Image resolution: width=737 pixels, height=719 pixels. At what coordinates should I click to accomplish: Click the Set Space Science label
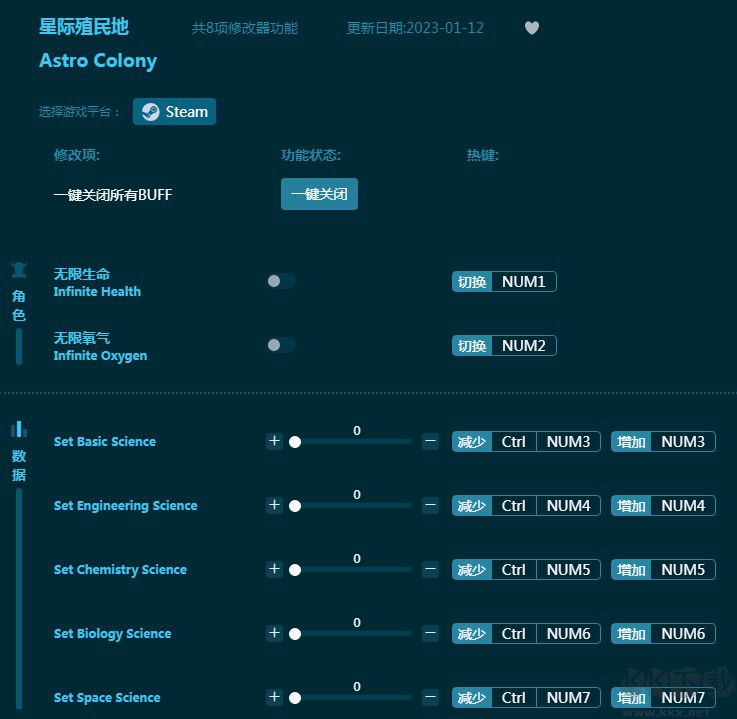coord(107,697)
